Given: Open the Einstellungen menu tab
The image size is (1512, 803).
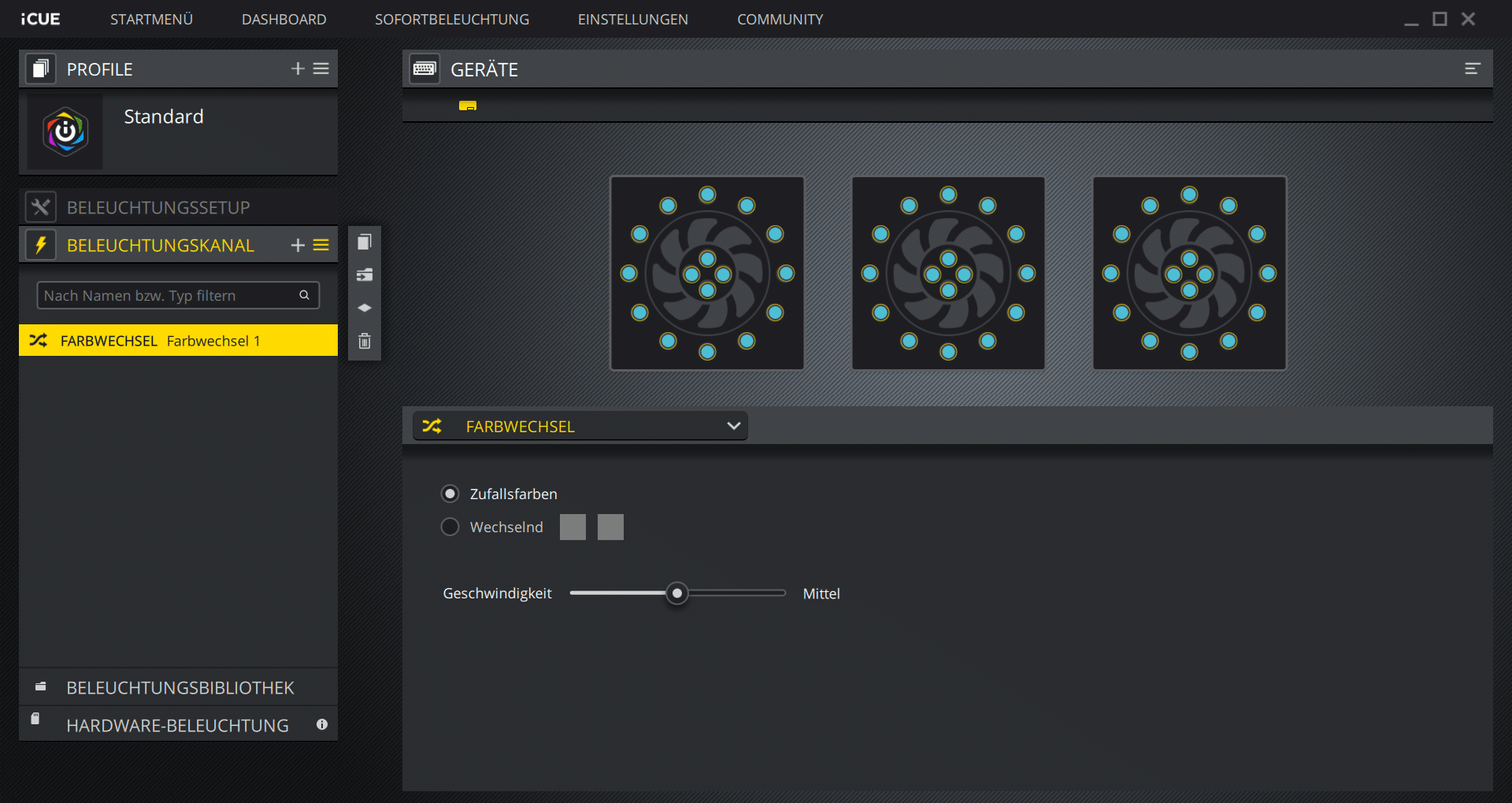Looking at the screenshot, I should pyautogui.click(x=632, y=20).
